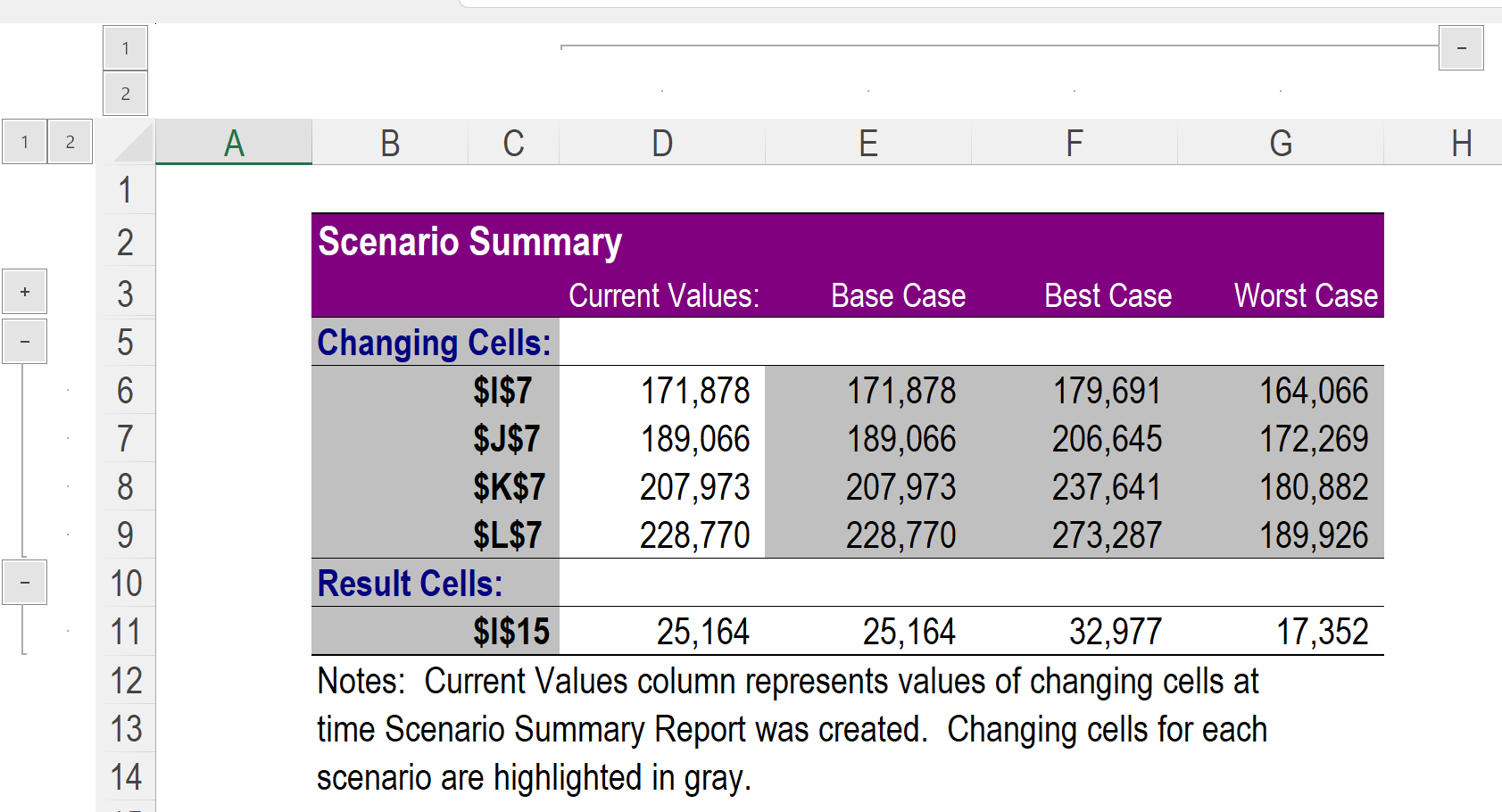Expand the hidden row group beside row 3

[x=24, y=292]
